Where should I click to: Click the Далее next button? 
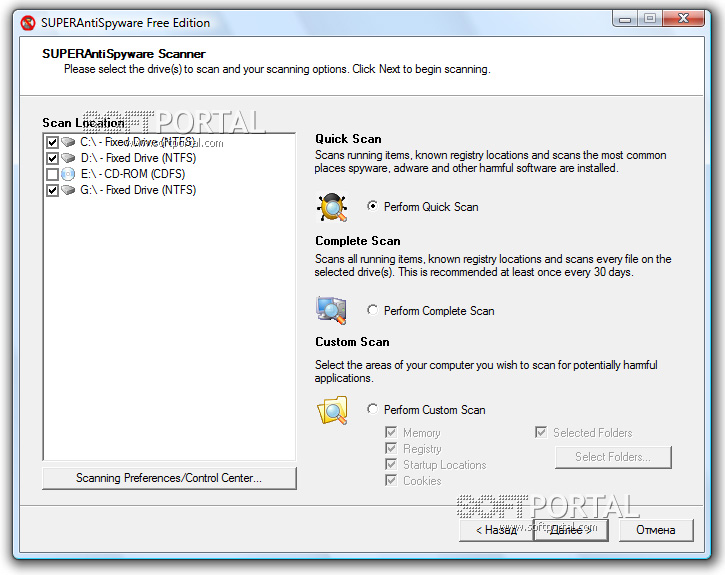(x=571, y=530)
